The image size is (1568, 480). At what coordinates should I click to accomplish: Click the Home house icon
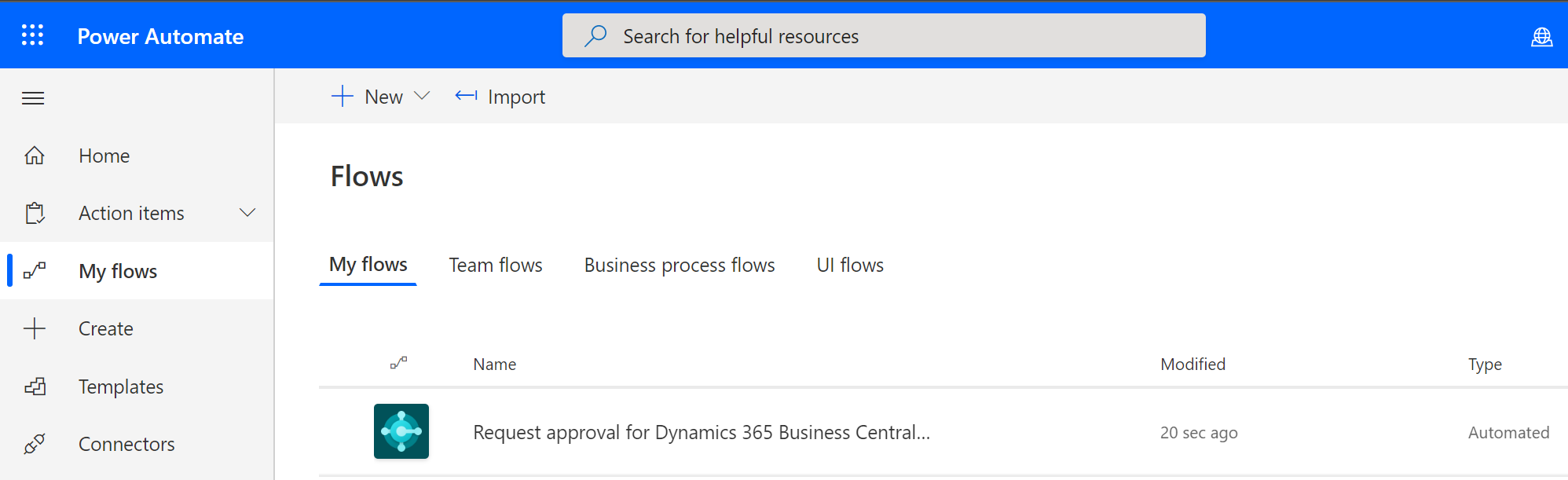coord(35,156)
